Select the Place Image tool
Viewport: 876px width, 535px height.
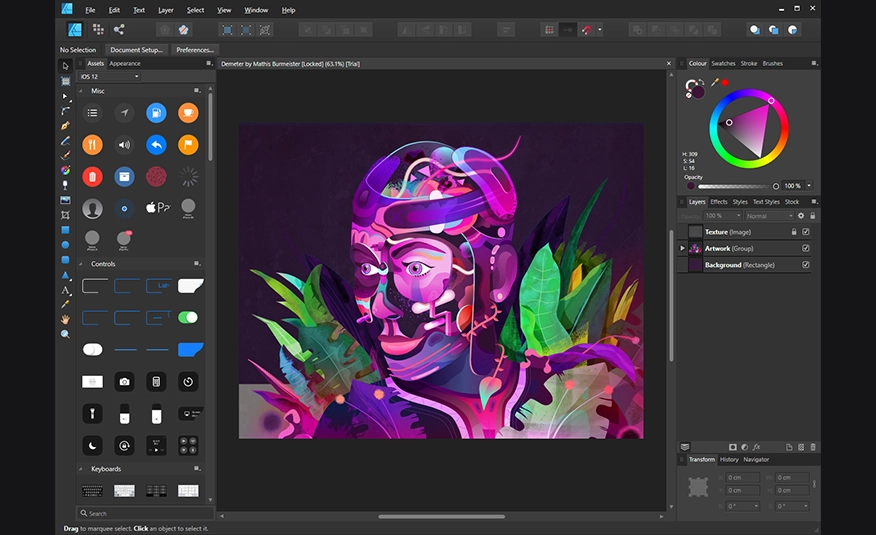(65, 200)
